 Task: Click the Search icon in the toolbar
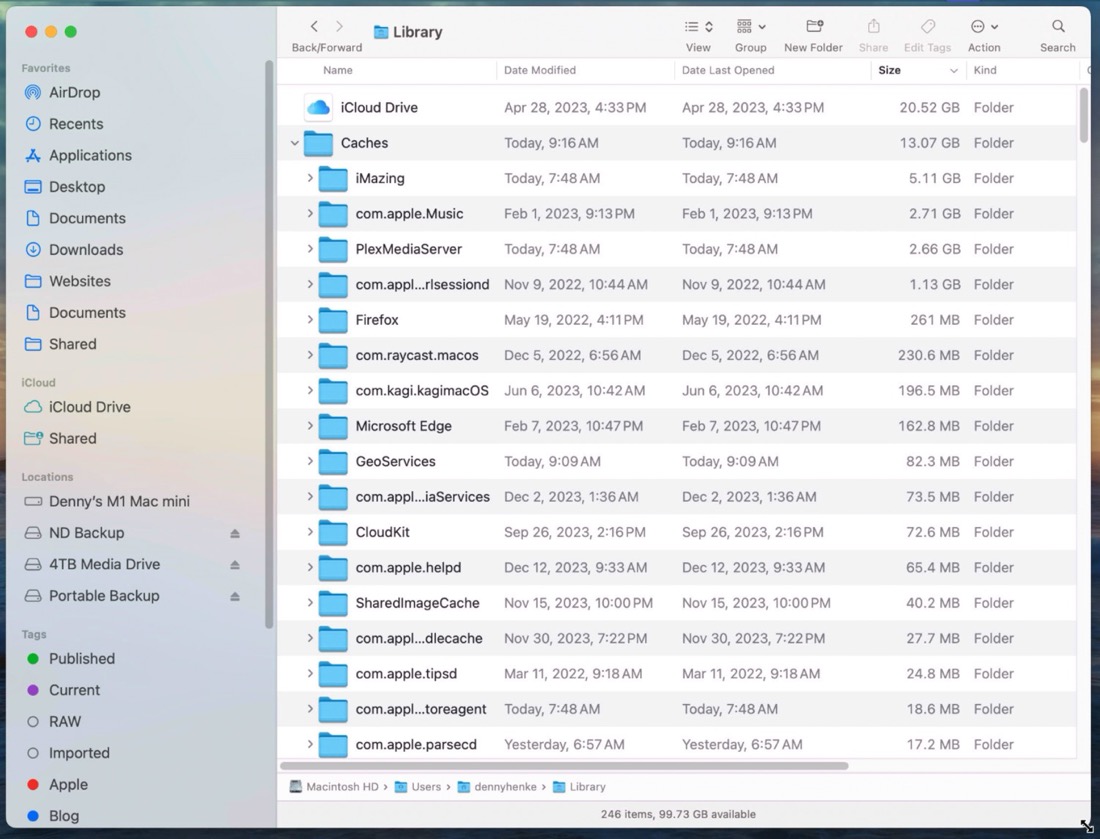click(x=1057, y=27)
